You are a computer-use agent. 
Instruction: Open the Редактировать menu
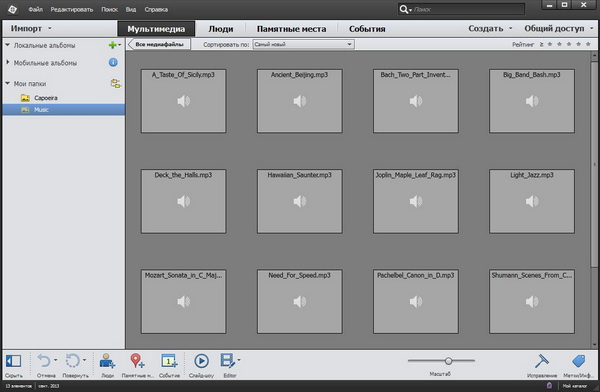[72, 9]
